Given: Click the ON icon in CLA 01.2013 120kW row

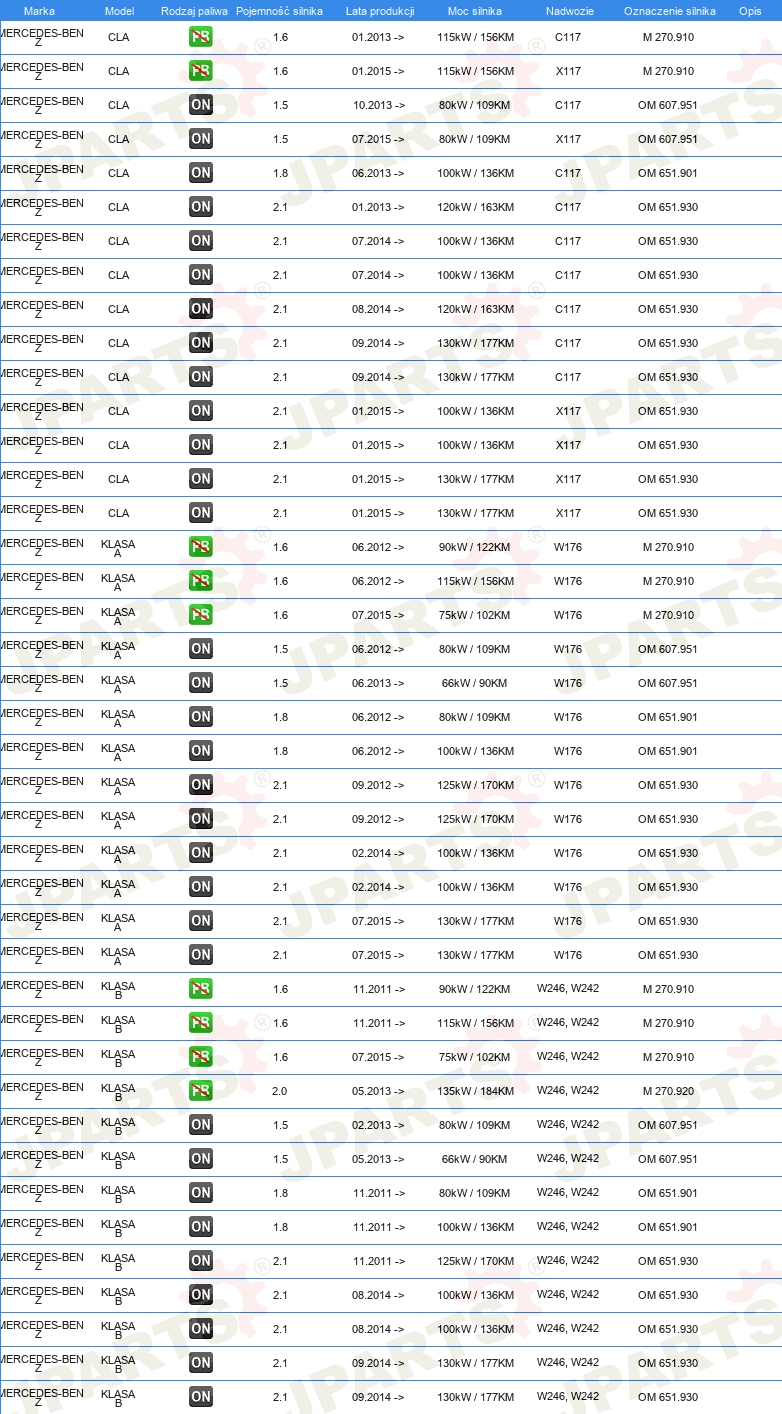Looking at the screenshot, I should 201,207.
